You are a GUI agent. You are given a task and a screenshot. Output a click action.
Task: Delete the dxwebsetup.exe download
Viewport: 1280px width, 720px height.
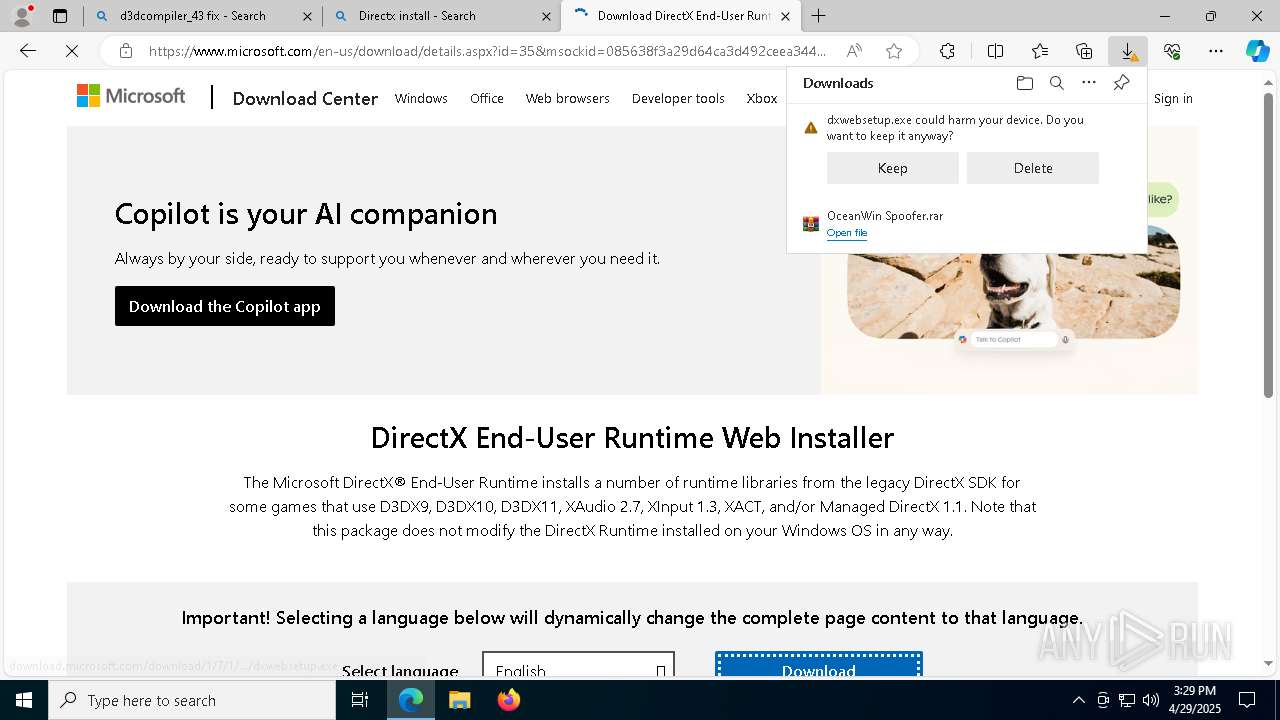1033,168
